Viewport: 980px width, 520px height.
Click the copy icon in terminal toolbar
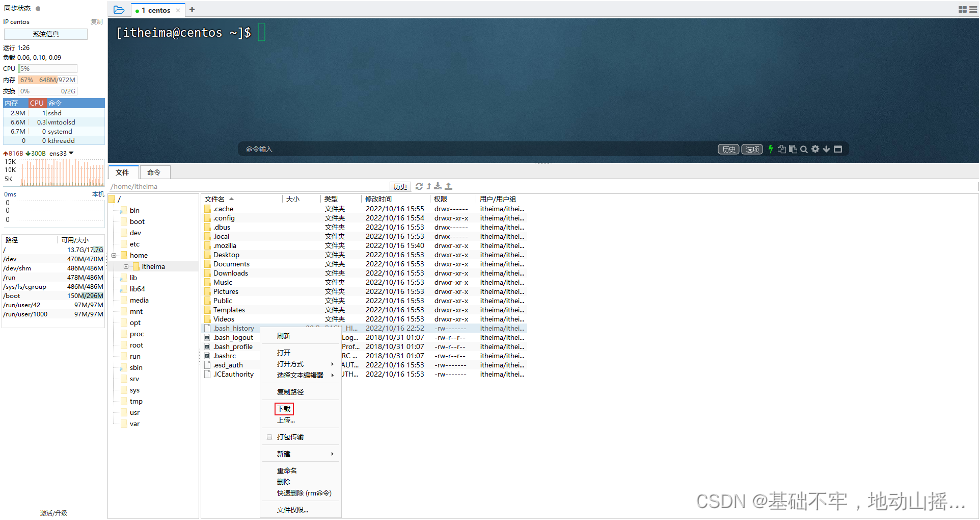coord(781,149)
